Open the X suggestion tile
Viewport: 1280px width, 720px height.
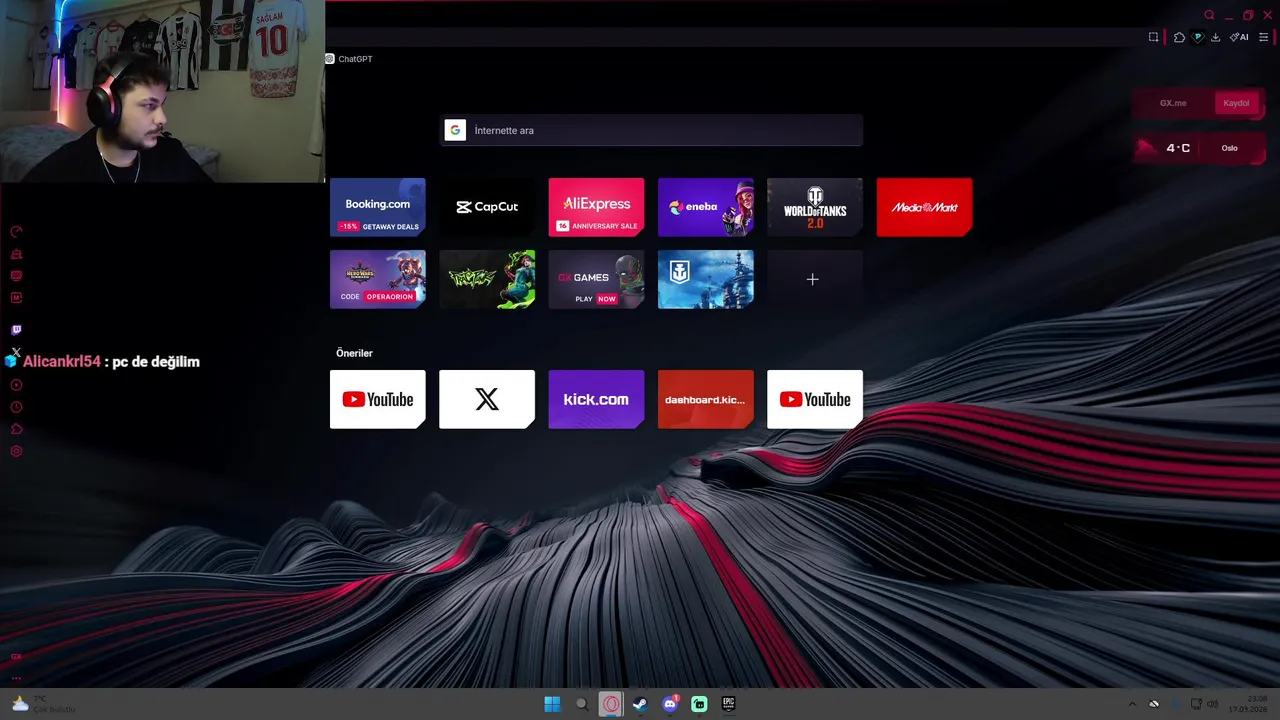[x=487, y=399]
